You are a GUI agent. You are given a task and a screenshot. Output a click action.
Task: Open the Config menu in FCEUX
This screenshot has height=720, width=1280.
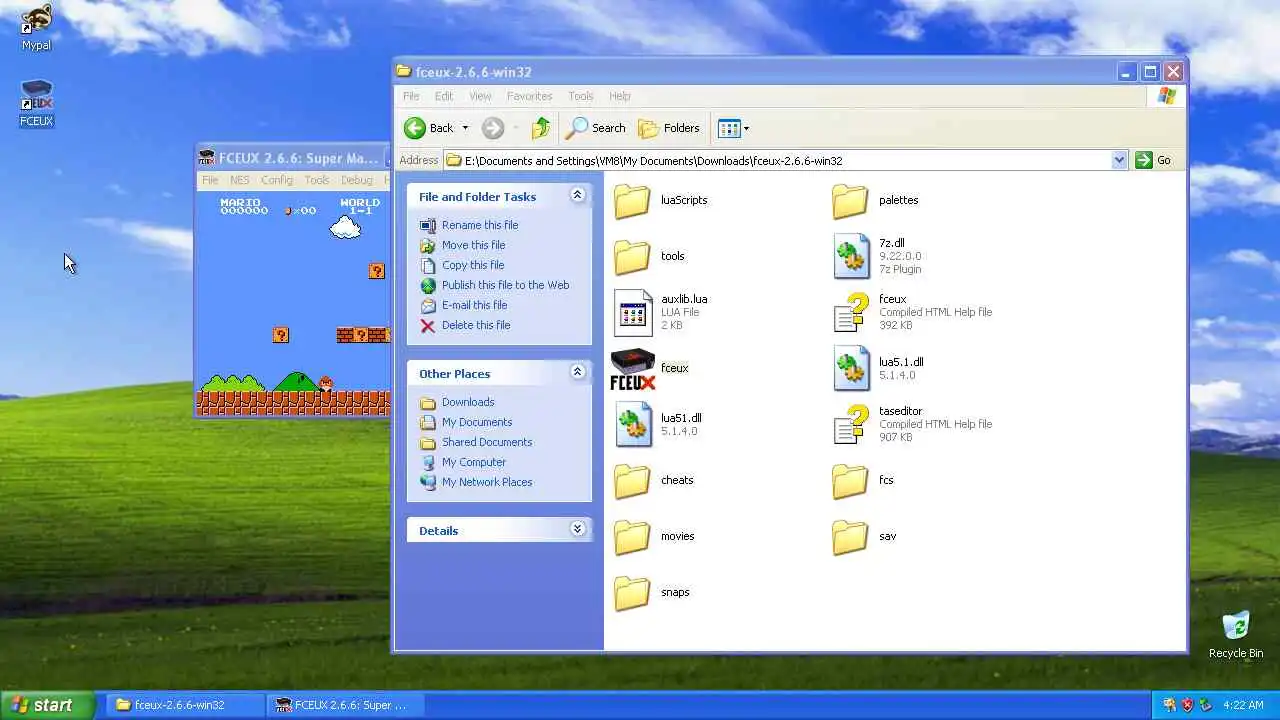click(277, 180)
